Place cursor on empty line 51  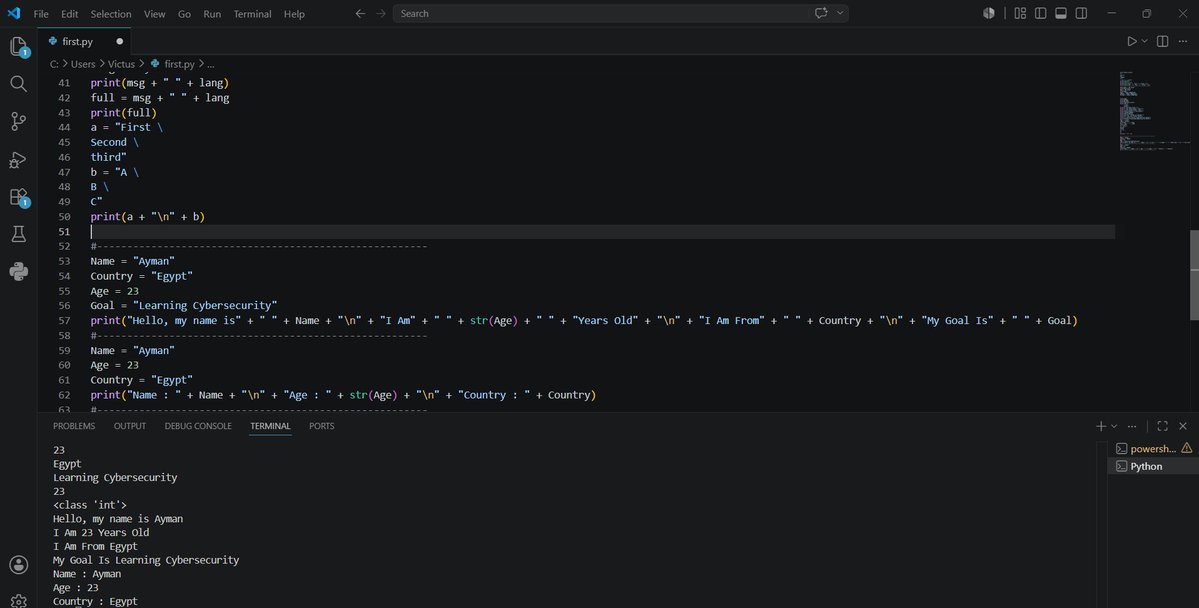coord(603,232)
